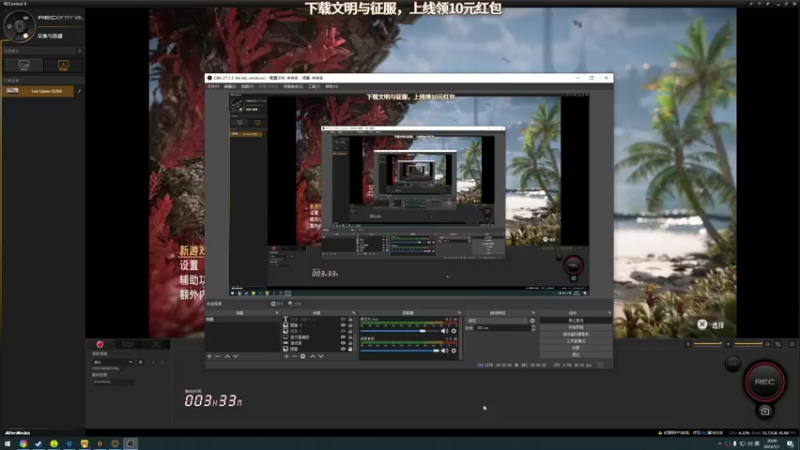The height and width of the screenshot is (450, 800).
Task: Lock the 显示器捕获 source
Action: point(350,337)
